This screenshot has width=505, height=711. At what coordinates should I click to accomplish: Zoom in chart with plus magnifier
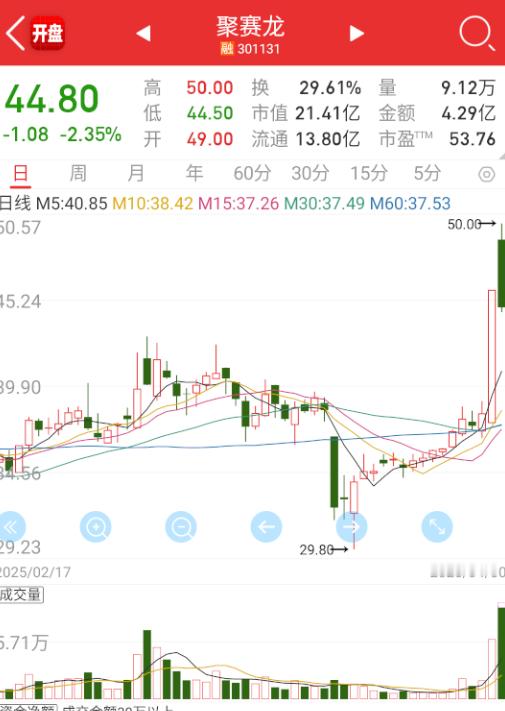pyautogui.click(x=96, y=527)
